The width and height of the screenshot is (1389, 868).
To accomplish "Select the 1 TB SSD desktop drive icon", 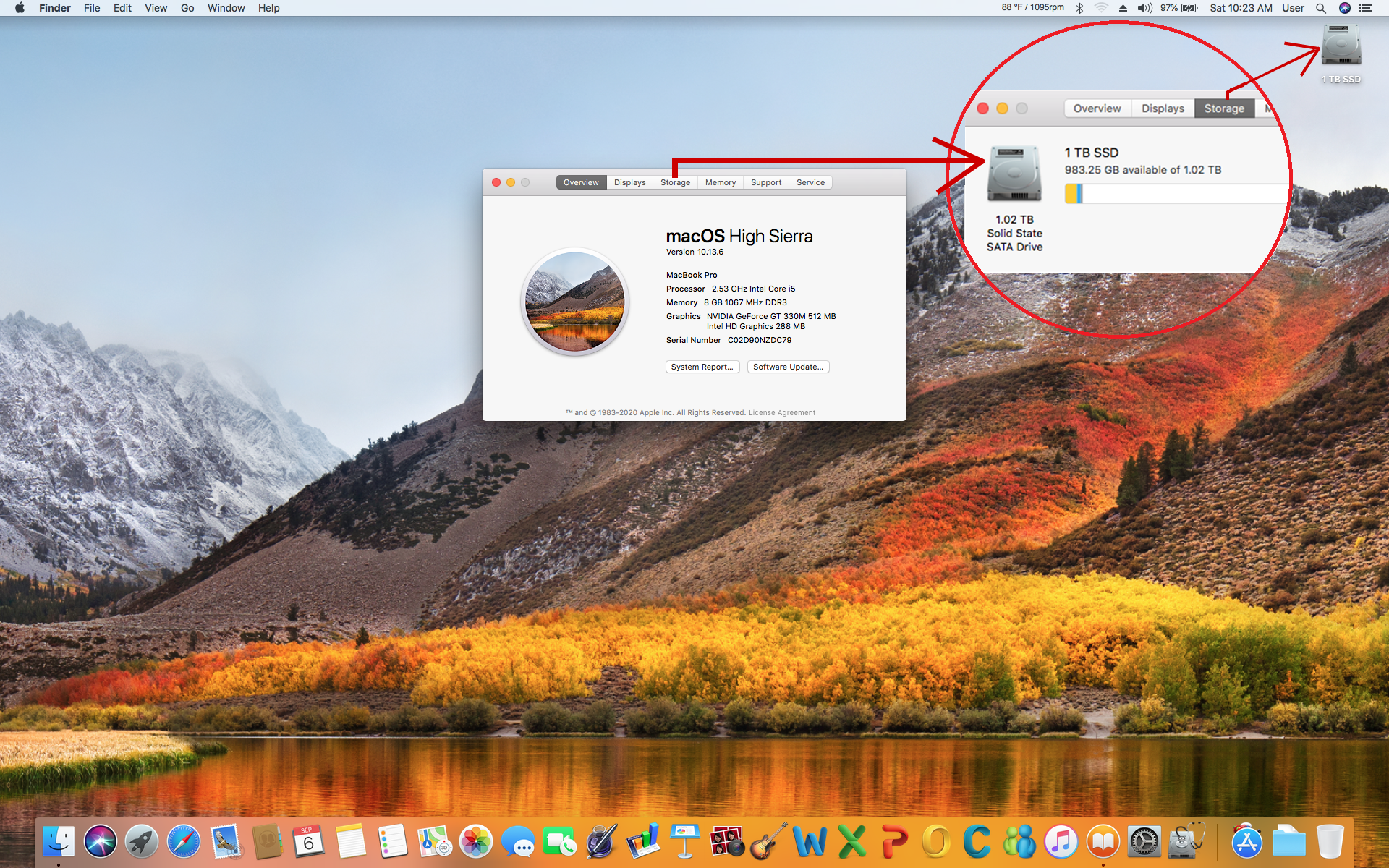I will [x=1341, y=46].
